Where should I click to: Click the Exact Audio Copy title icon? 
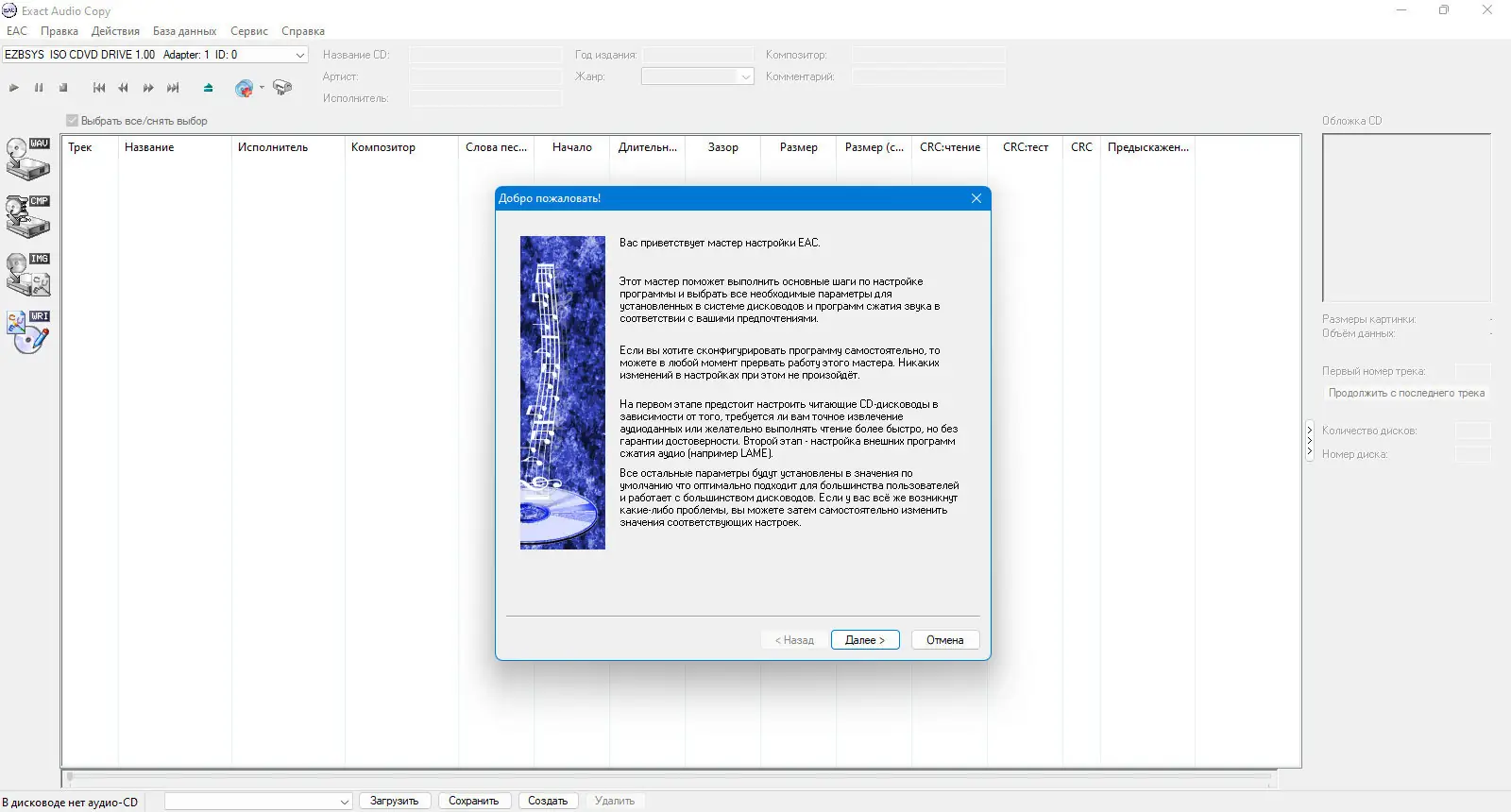coord(10,10)
